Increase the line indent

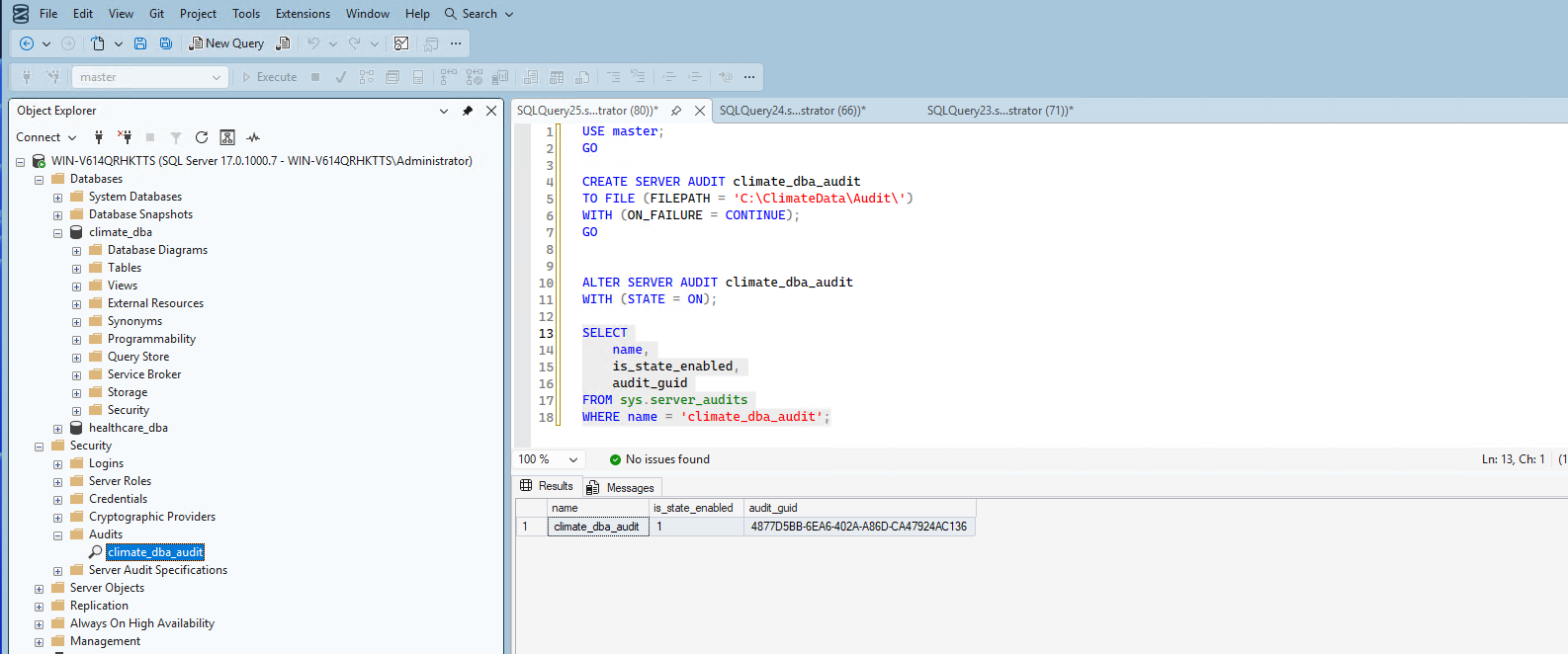point(695,77)
